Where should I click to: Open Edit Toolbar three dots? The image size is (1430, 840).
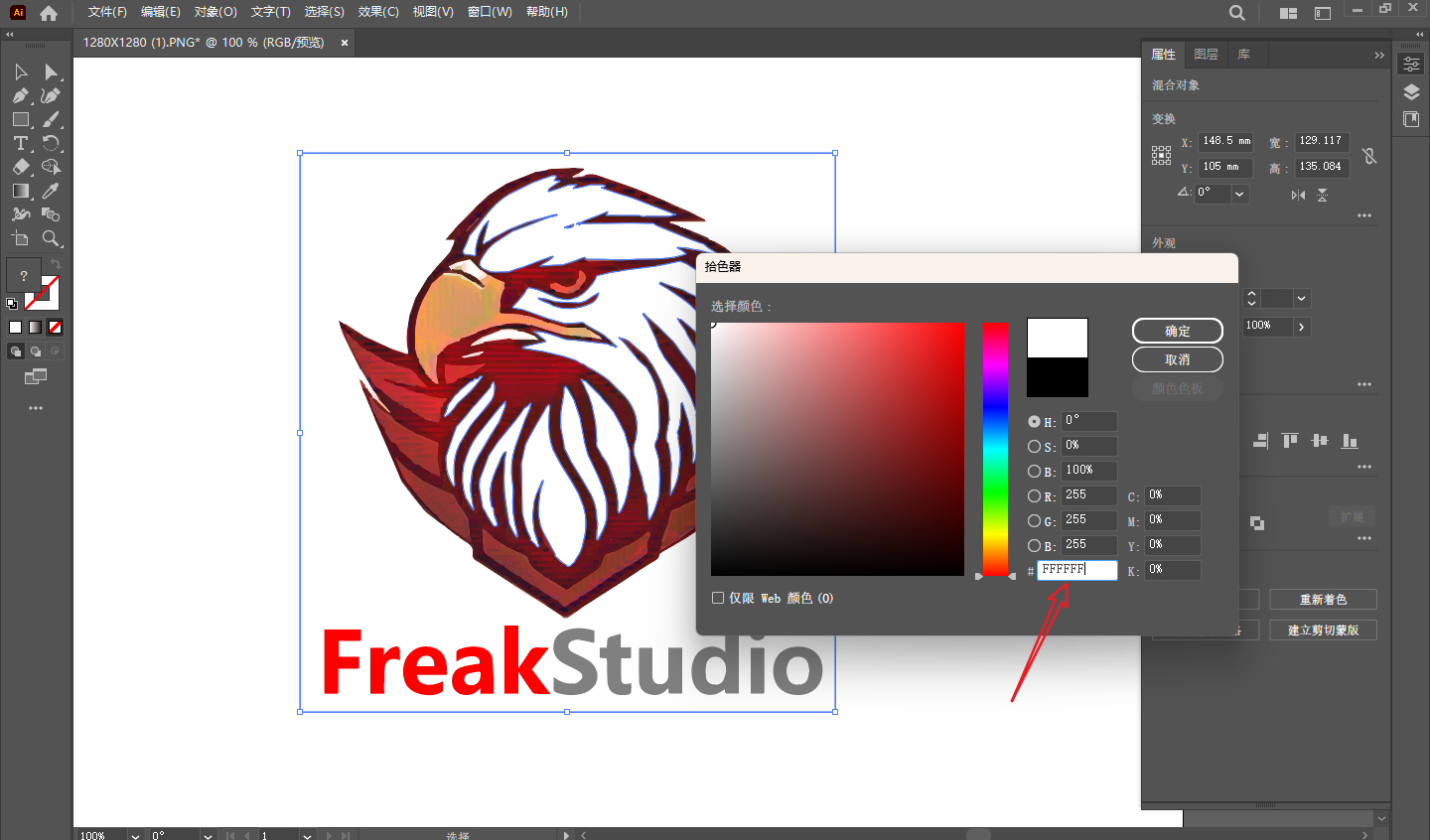(x=36, y=408)
